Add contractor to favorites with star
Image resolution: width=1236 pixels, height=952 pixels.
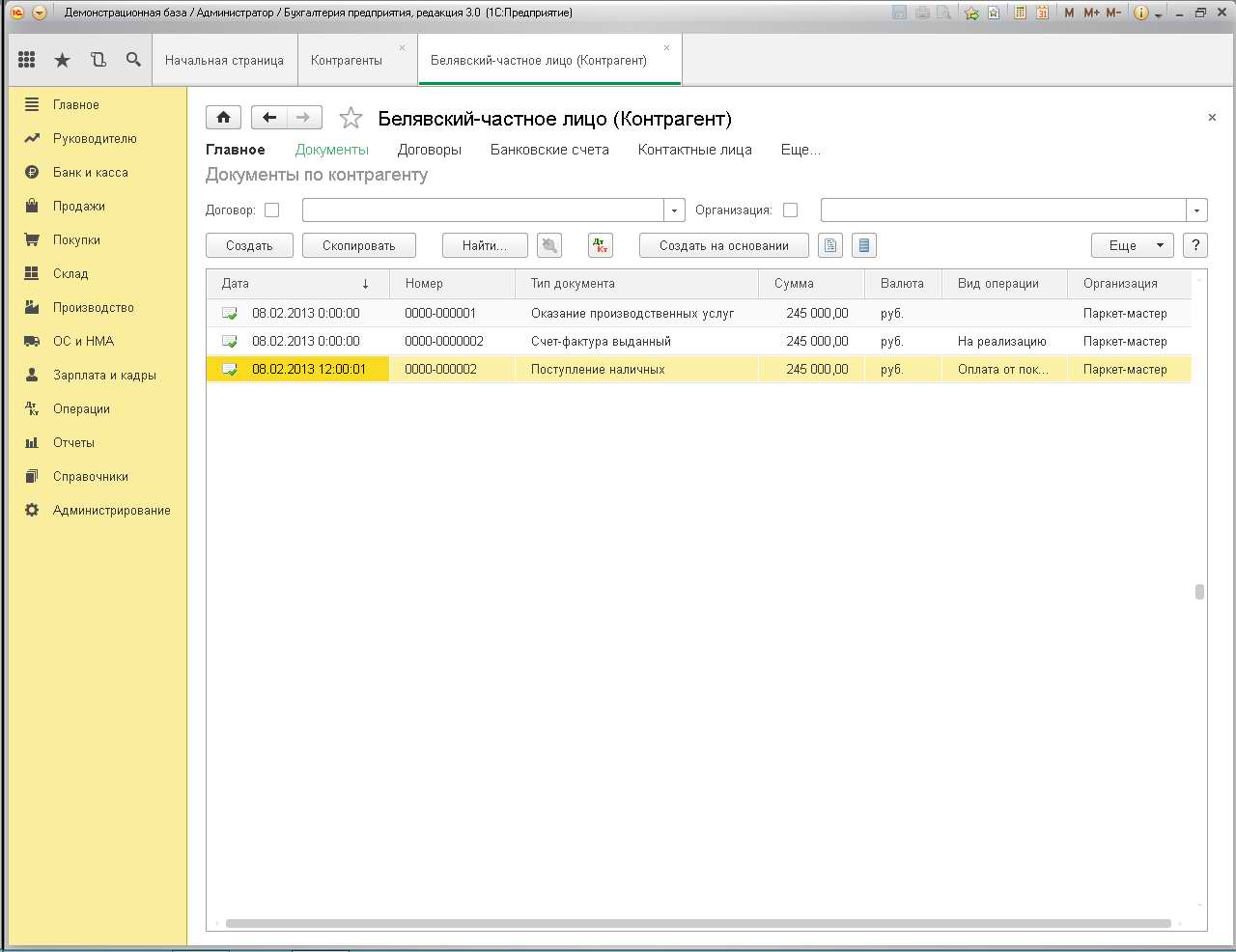(351, 118)
